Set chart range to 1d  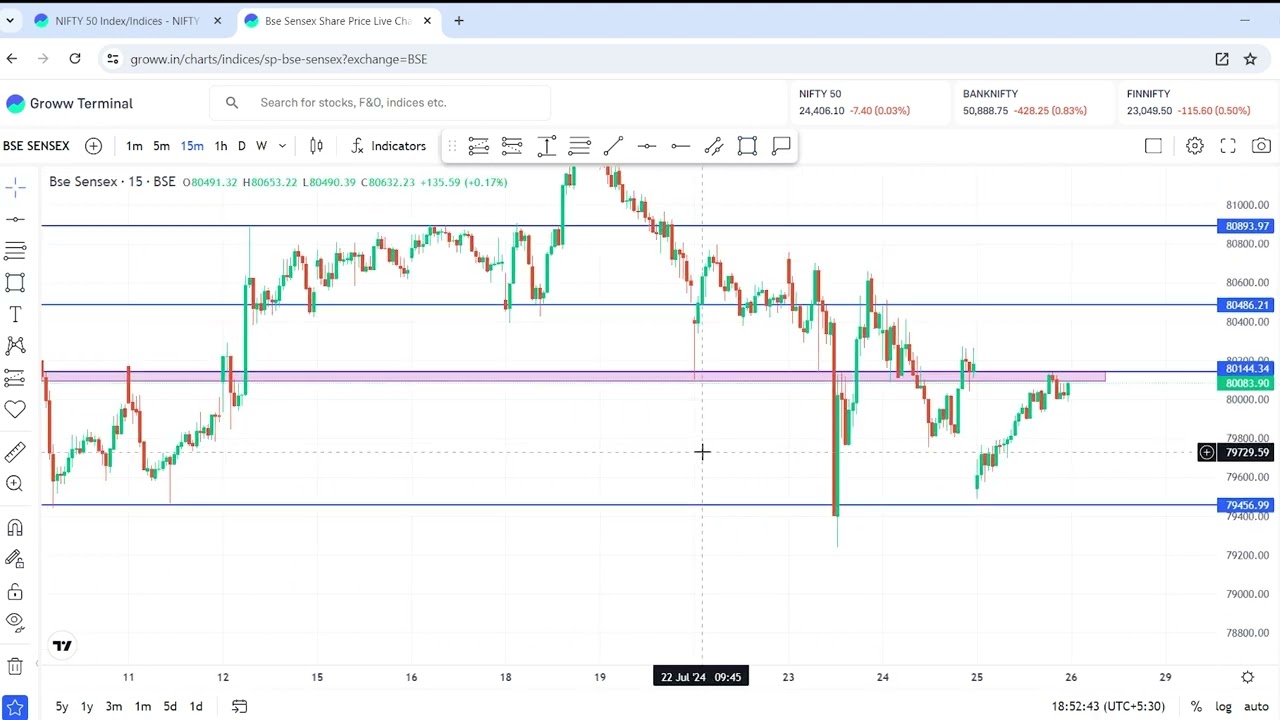pyautogui.click(x=196, y=706)
